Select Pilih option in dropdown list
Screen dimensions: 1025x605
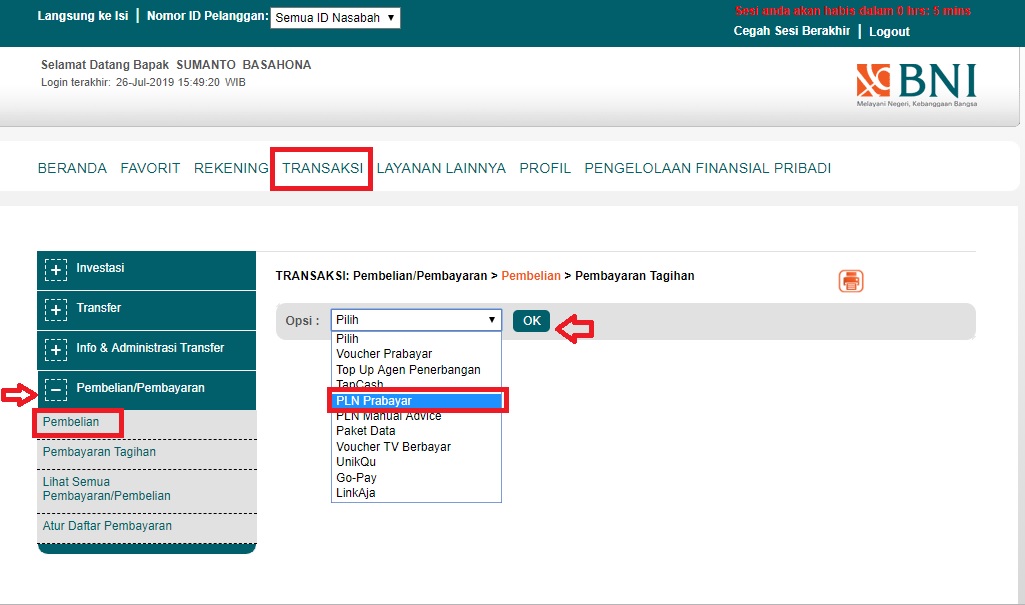[x=416, y=338]
